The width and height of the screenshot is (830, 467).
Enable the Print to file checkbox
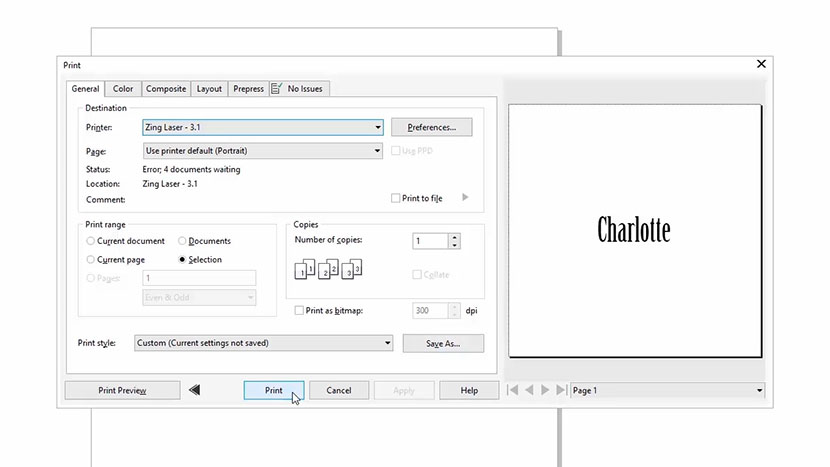point(396,198)
